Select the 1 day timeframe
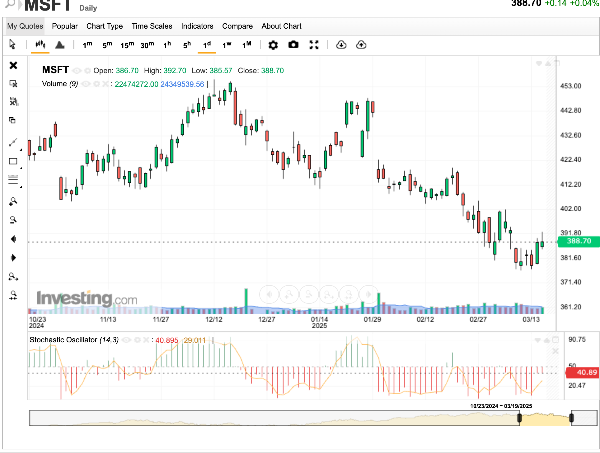 tap(207, 45)
